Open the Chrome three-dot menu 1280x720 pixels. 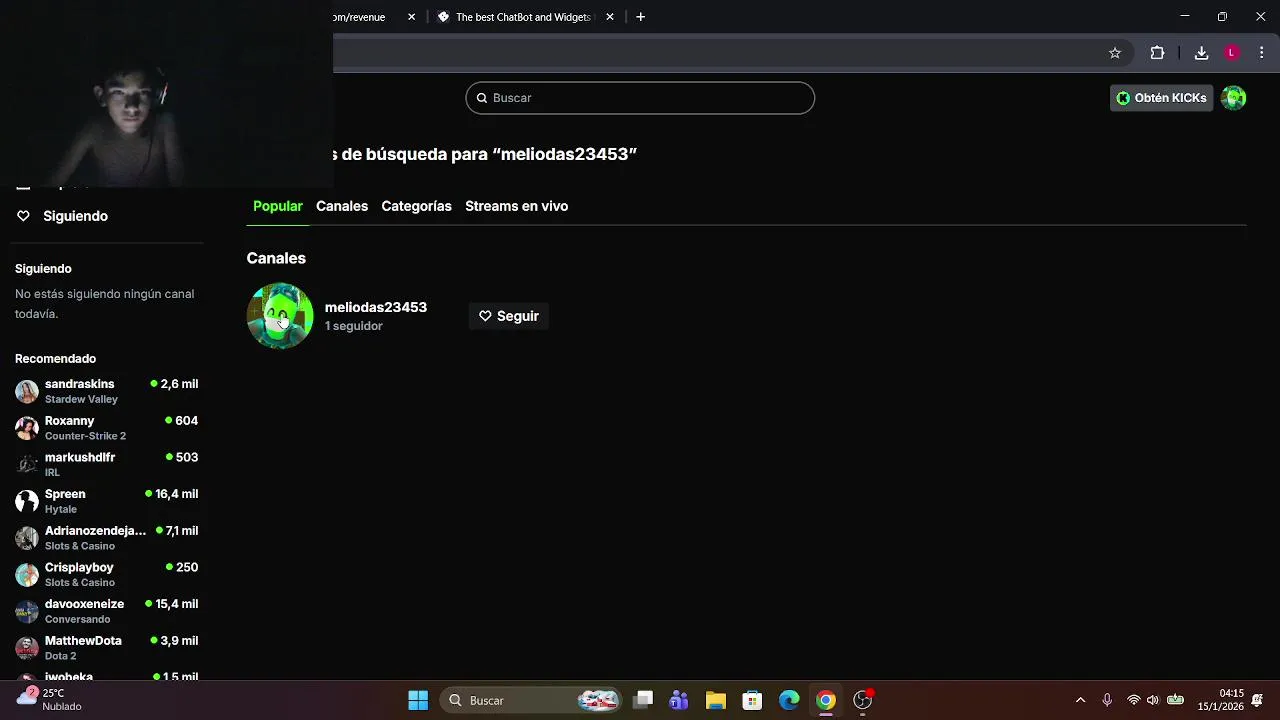click(x=1262, y=53)
